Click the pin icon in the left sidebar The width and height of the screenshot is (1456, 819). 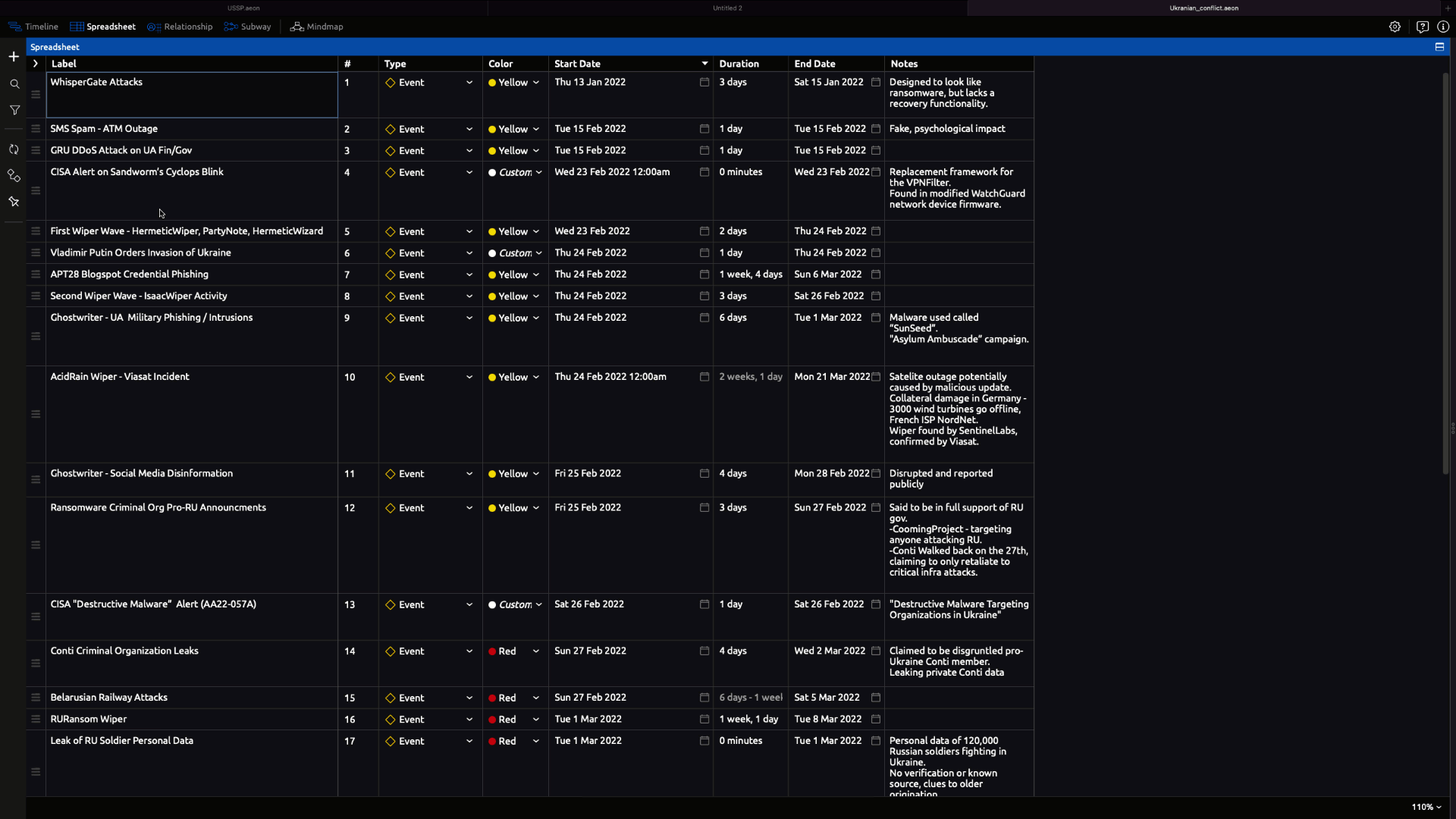[x=14, y=202]
